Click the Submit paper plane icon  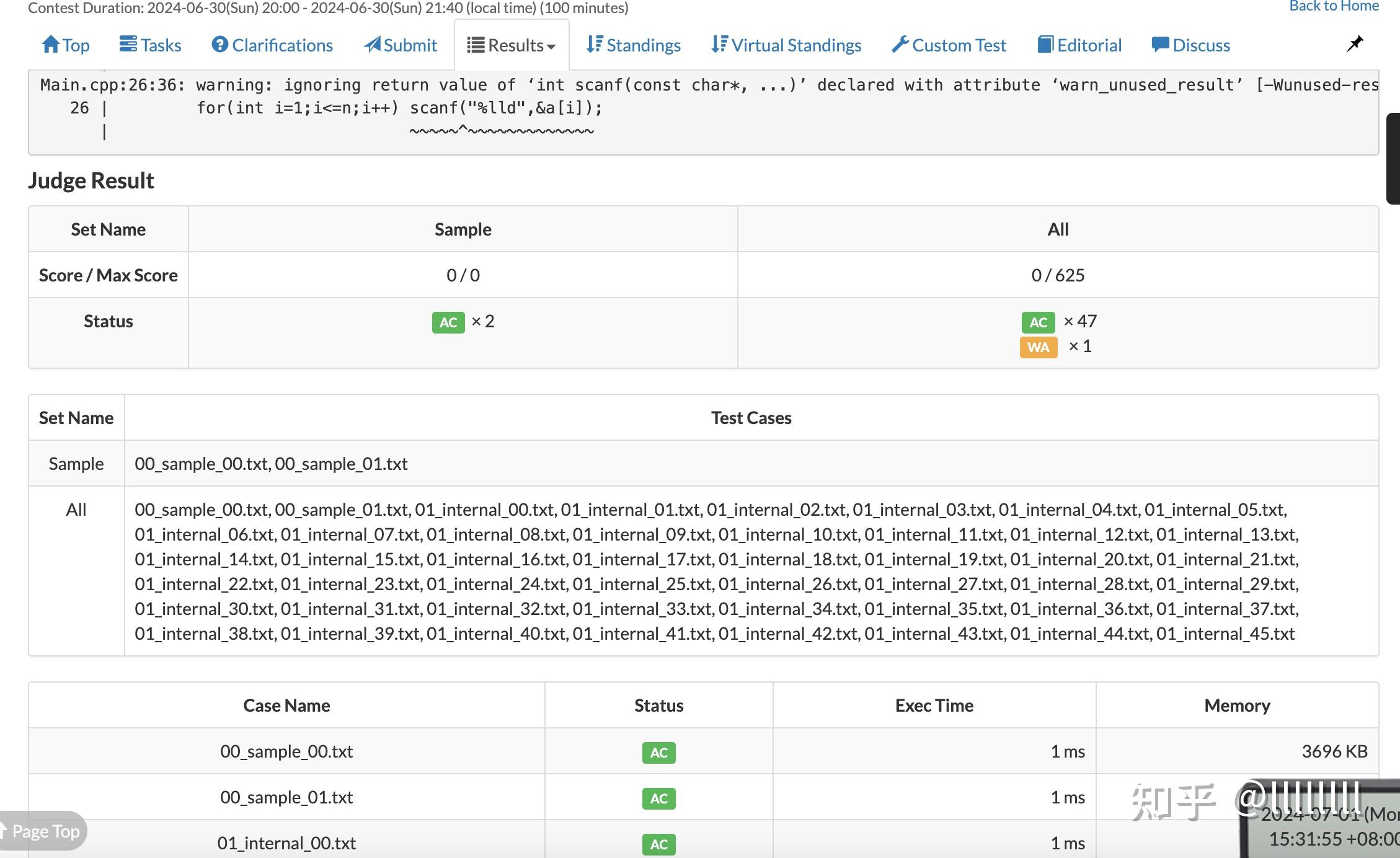372,45
